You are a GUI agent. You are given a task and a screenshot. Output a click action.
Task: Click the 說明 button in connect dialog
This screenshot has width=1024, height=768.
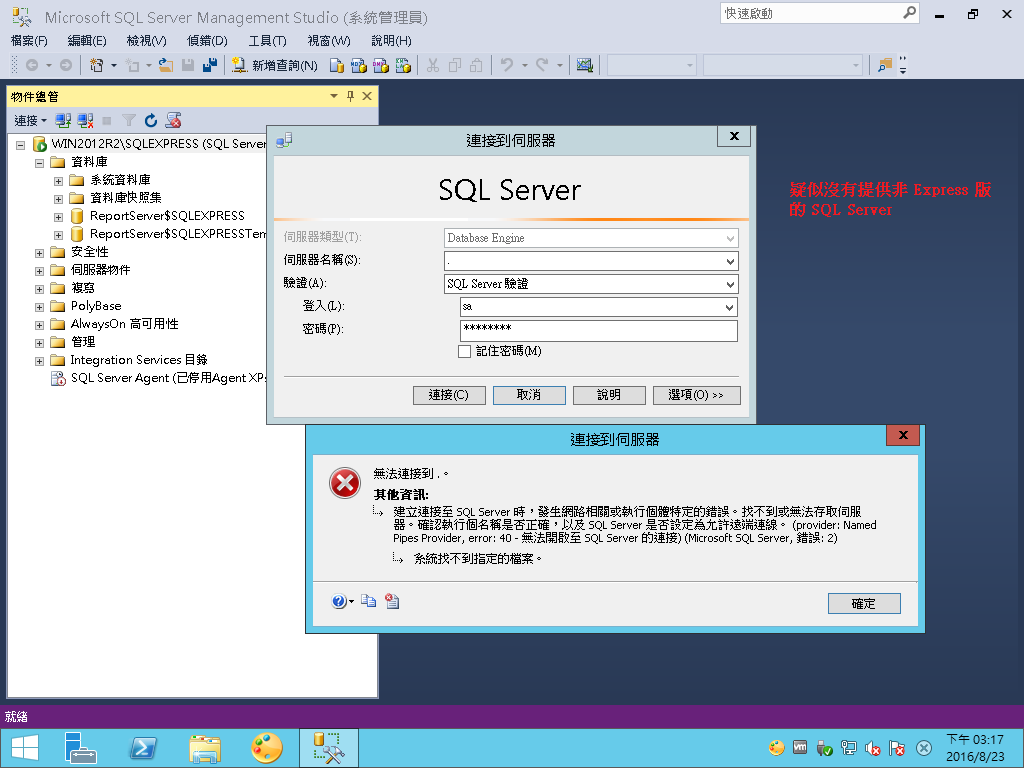(609, 395)
